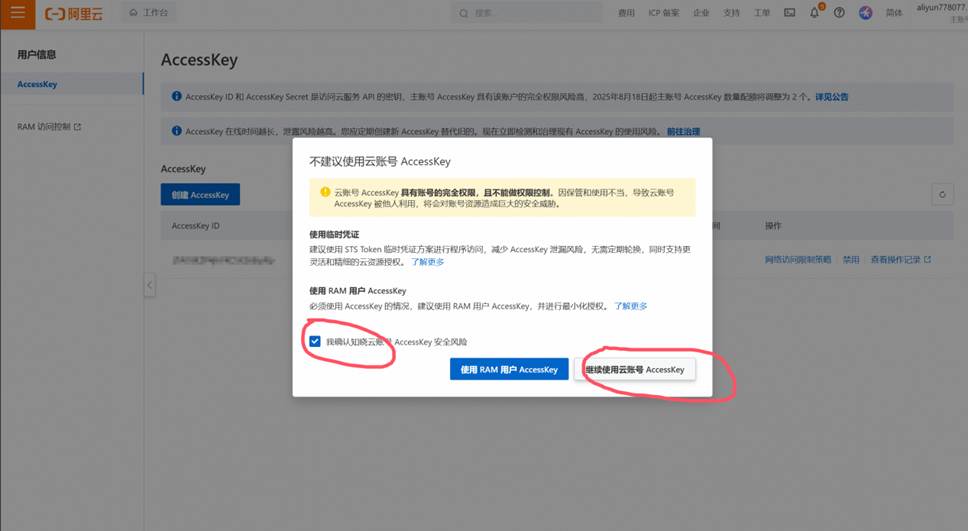Open the 费用 menu in top bar
The height and width of the screenshot is (531, 968).
coord(626,13)
